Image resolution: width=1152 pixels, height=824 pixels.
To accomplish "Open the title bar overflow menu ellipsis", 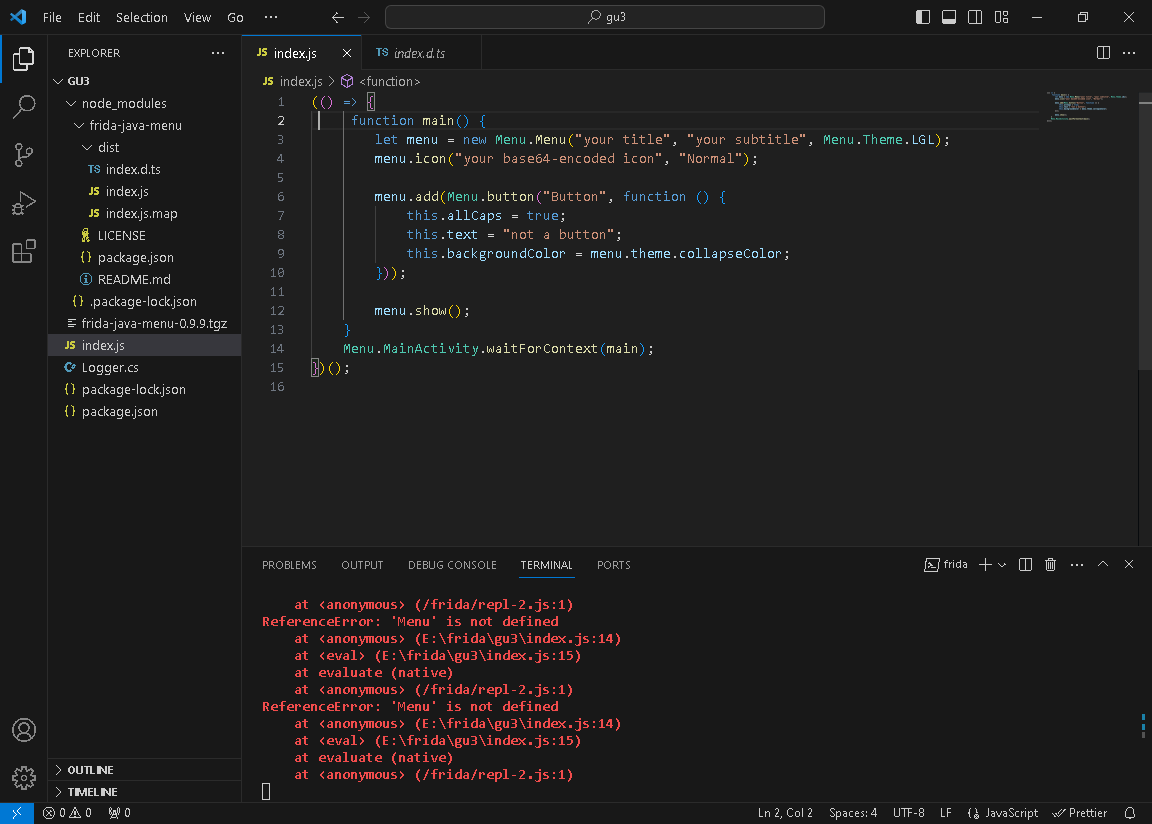I will [271, 17].
